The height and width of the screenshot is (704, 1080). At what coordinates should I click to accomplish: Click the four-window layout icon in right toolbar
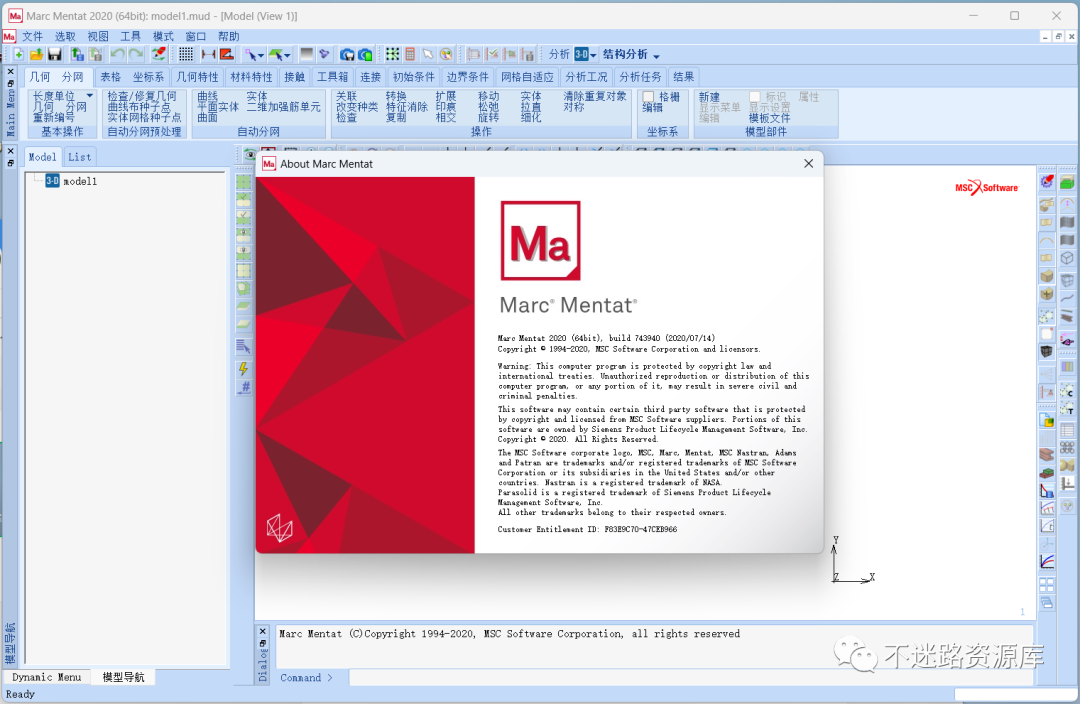point(1047,585)
